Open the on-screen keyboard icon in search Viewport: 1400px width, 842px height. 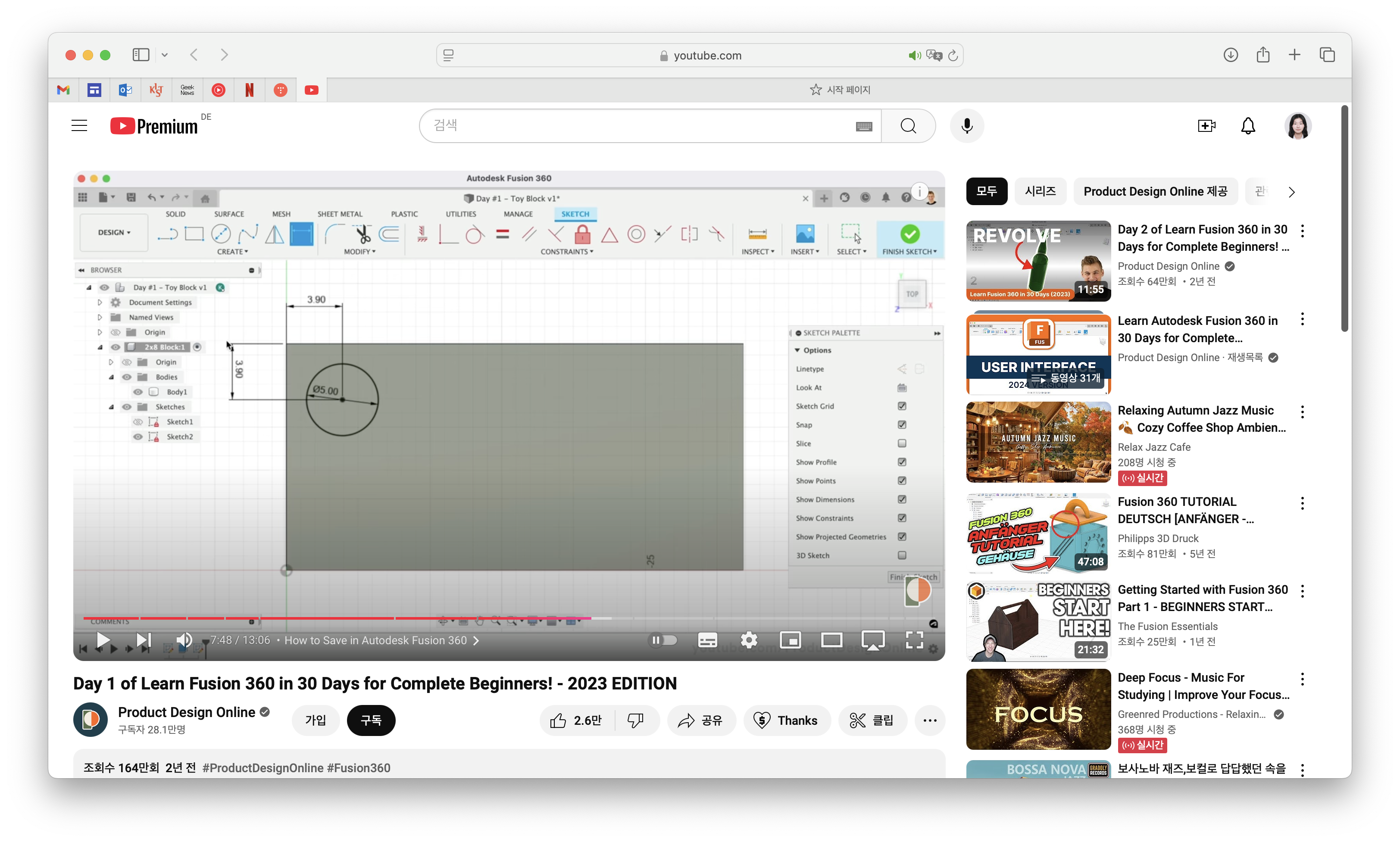[x=864, y=126]
